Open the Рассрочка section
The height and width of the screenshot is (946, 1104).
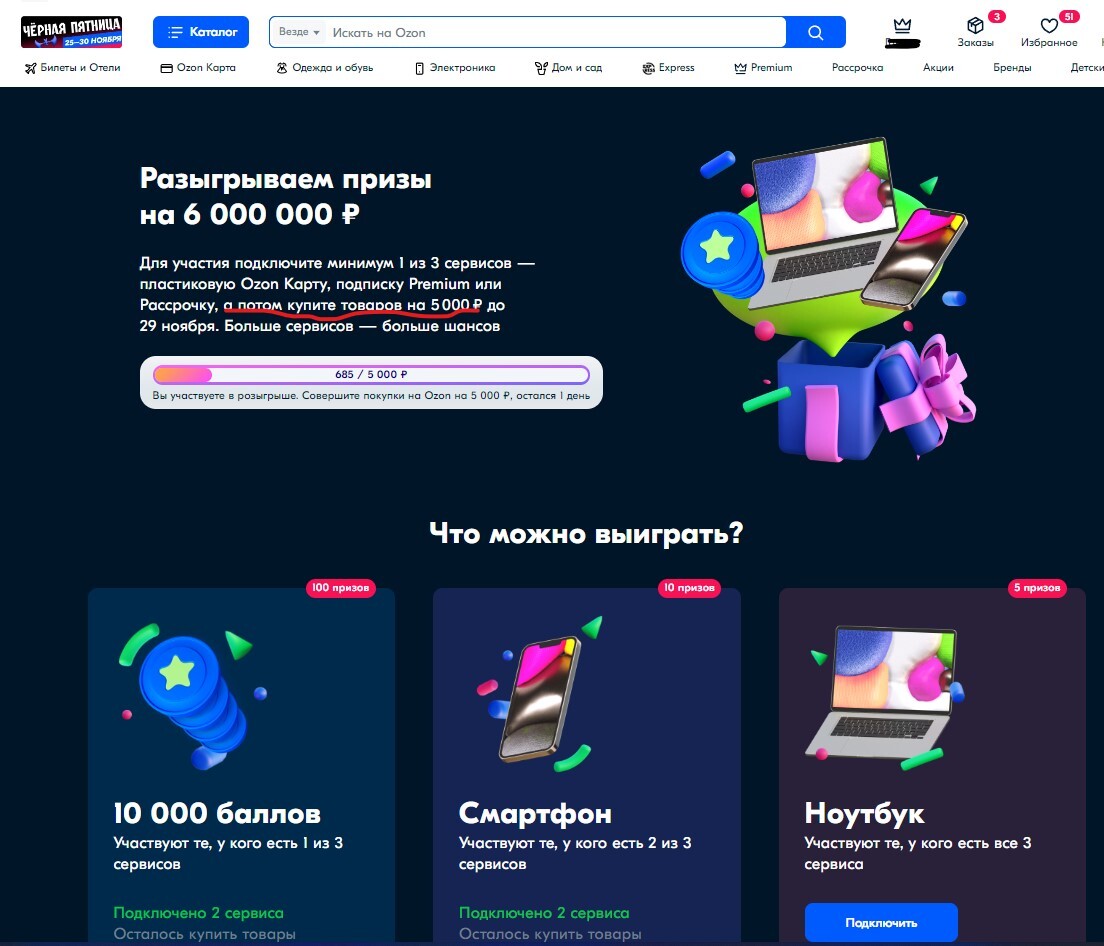tap(857, 68)
